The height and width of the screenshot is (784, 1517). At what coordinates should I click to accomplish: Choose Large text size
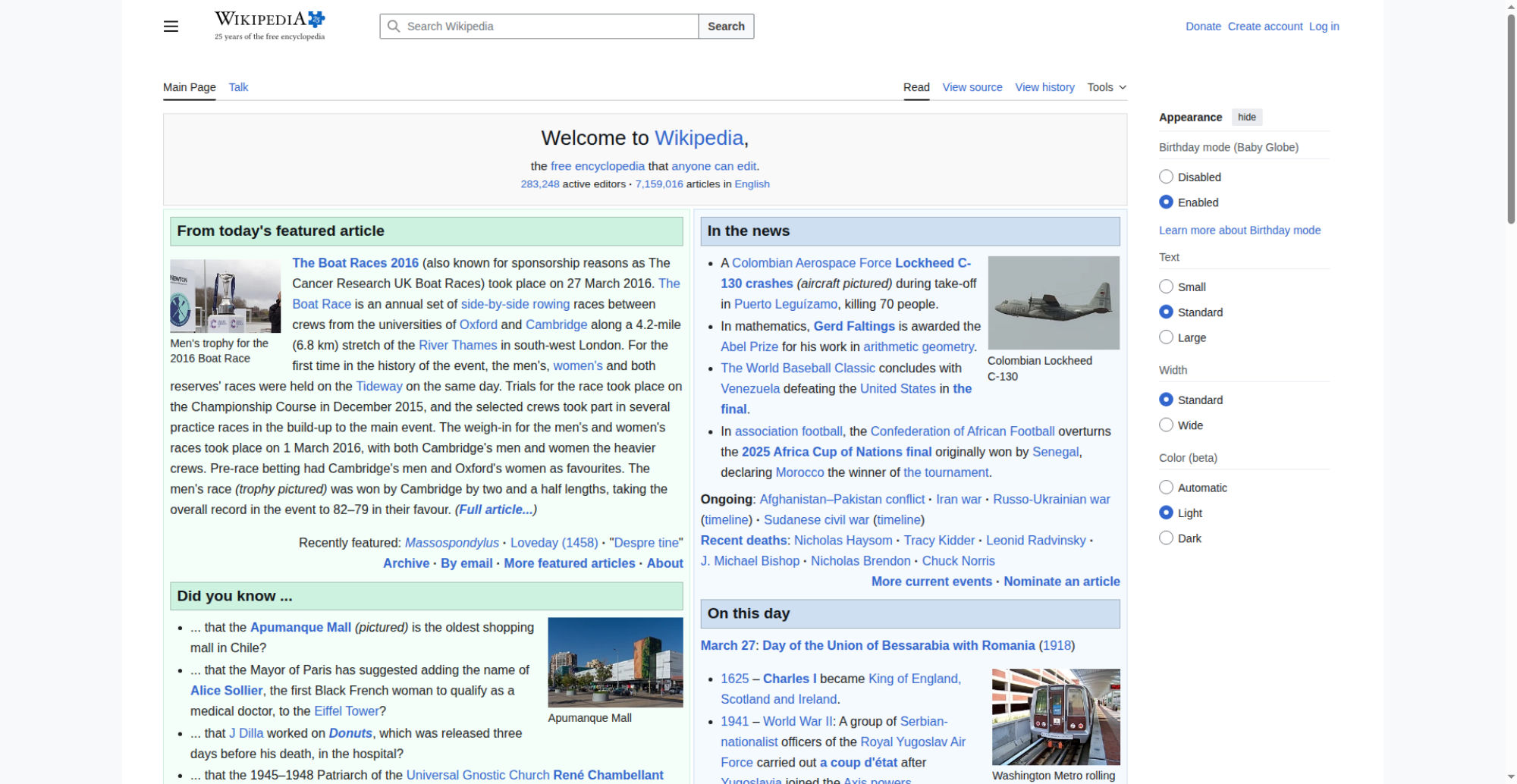[x=1166, y=337]
